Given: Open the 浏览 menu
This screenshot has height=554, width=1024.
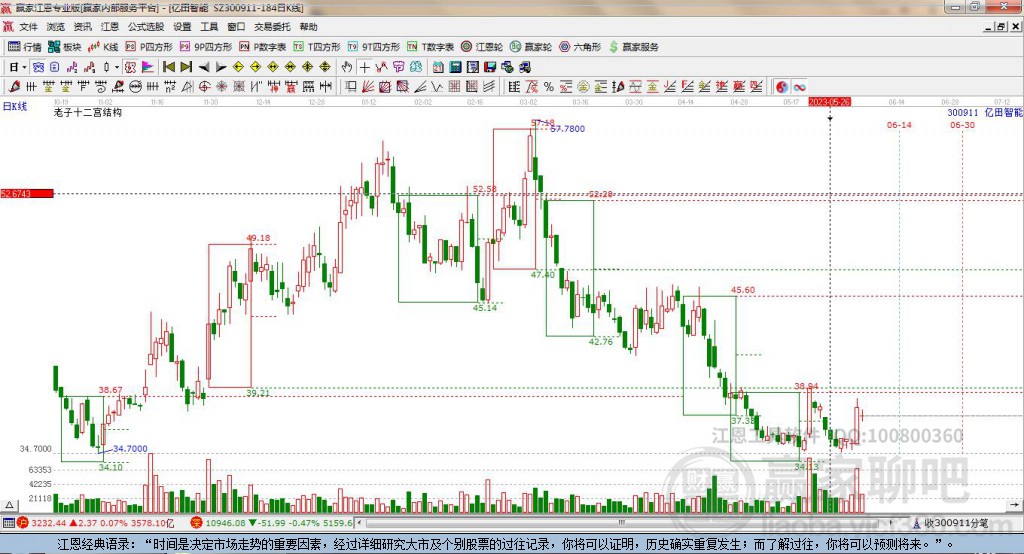Looking at the screenshot, I should click(x=56, y=27).
